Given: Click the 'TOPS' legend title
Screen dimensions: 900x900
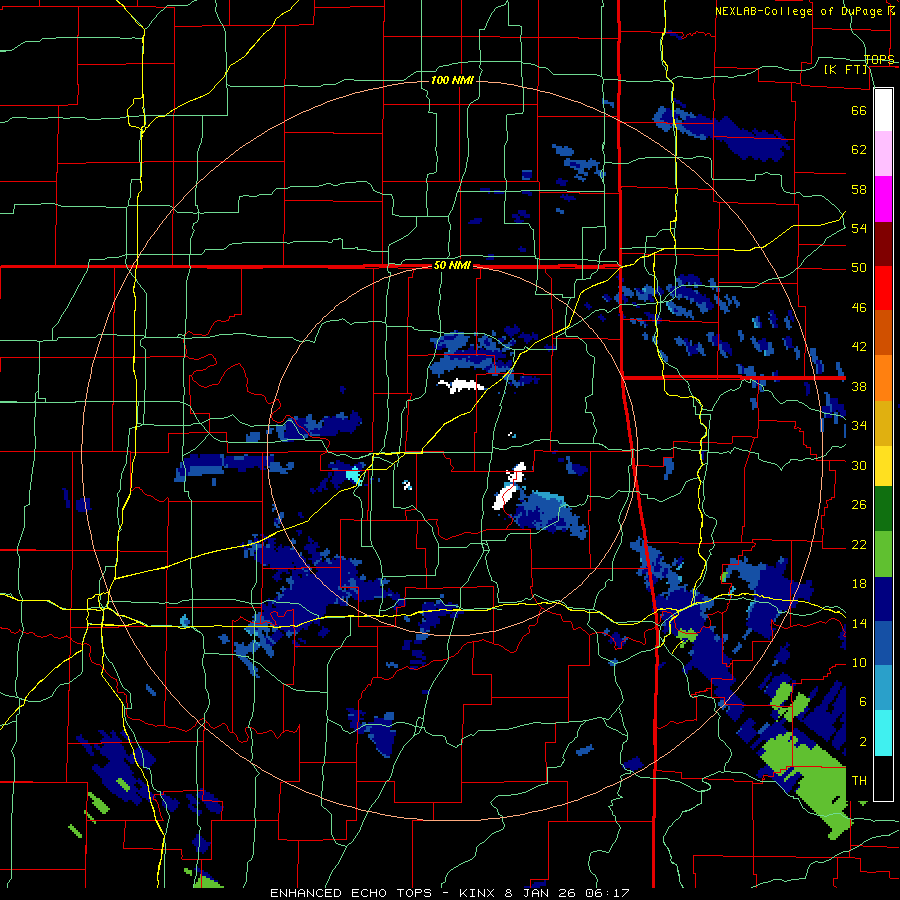Looking at the screenshot, I should point(879,59).
